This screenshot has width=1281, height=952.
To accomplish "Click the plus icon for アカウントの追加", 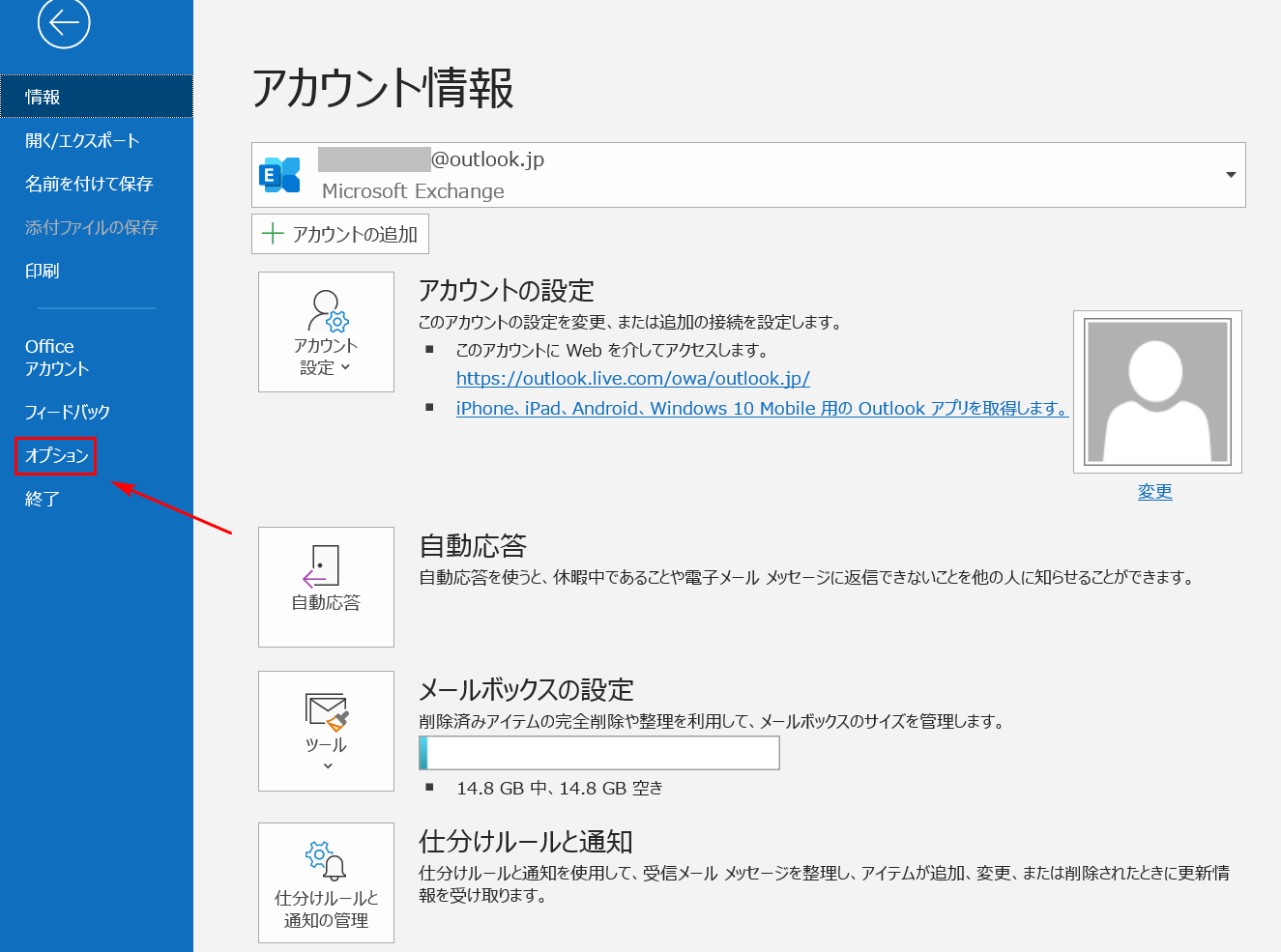I will pyautogui.click(x=273, y=234).
